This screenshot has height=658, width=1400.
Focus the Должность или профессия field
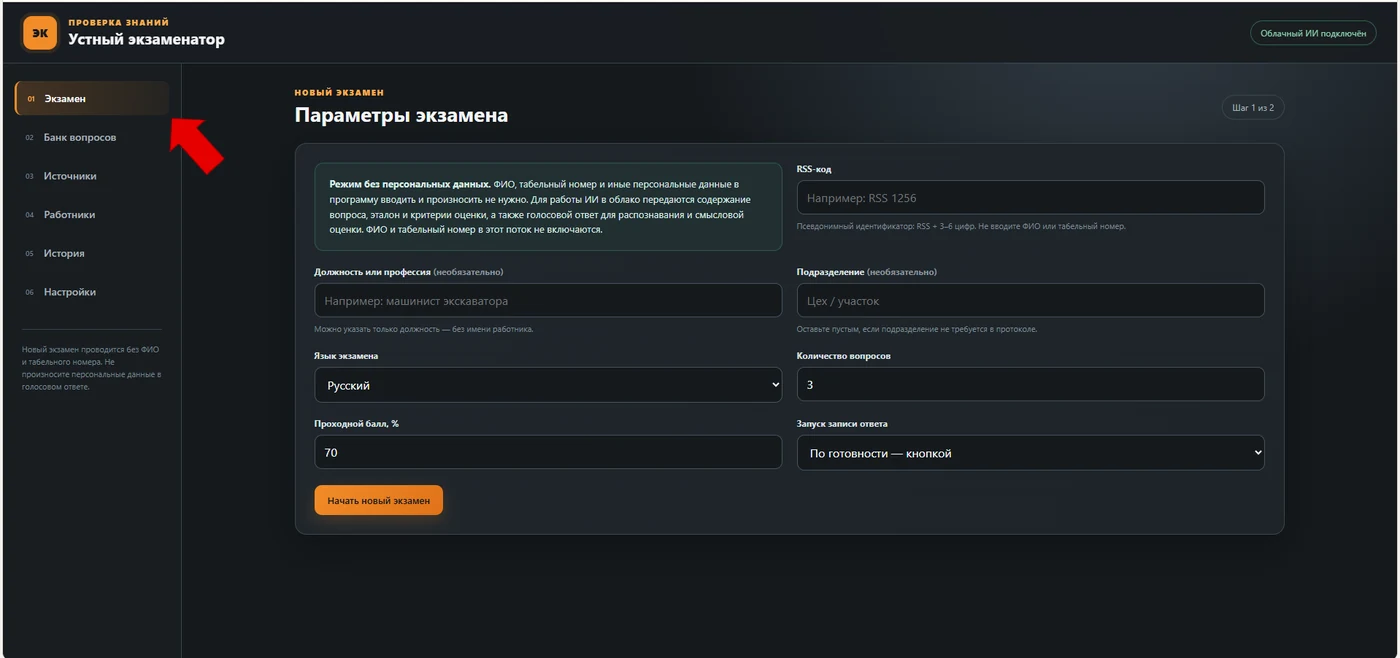[548, 300]
